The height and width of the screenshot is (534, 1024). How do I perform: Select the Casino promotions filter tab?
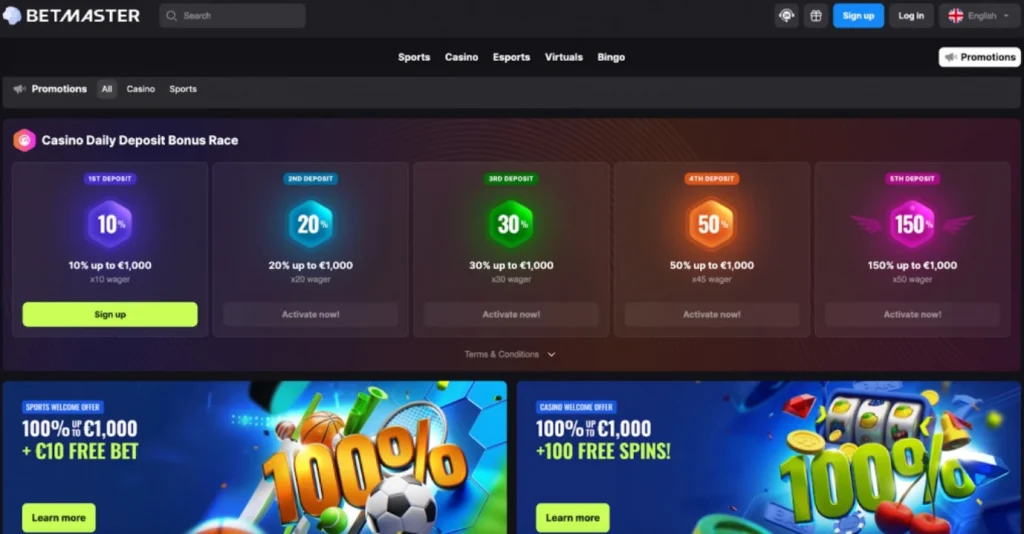(x=140, y=89)
